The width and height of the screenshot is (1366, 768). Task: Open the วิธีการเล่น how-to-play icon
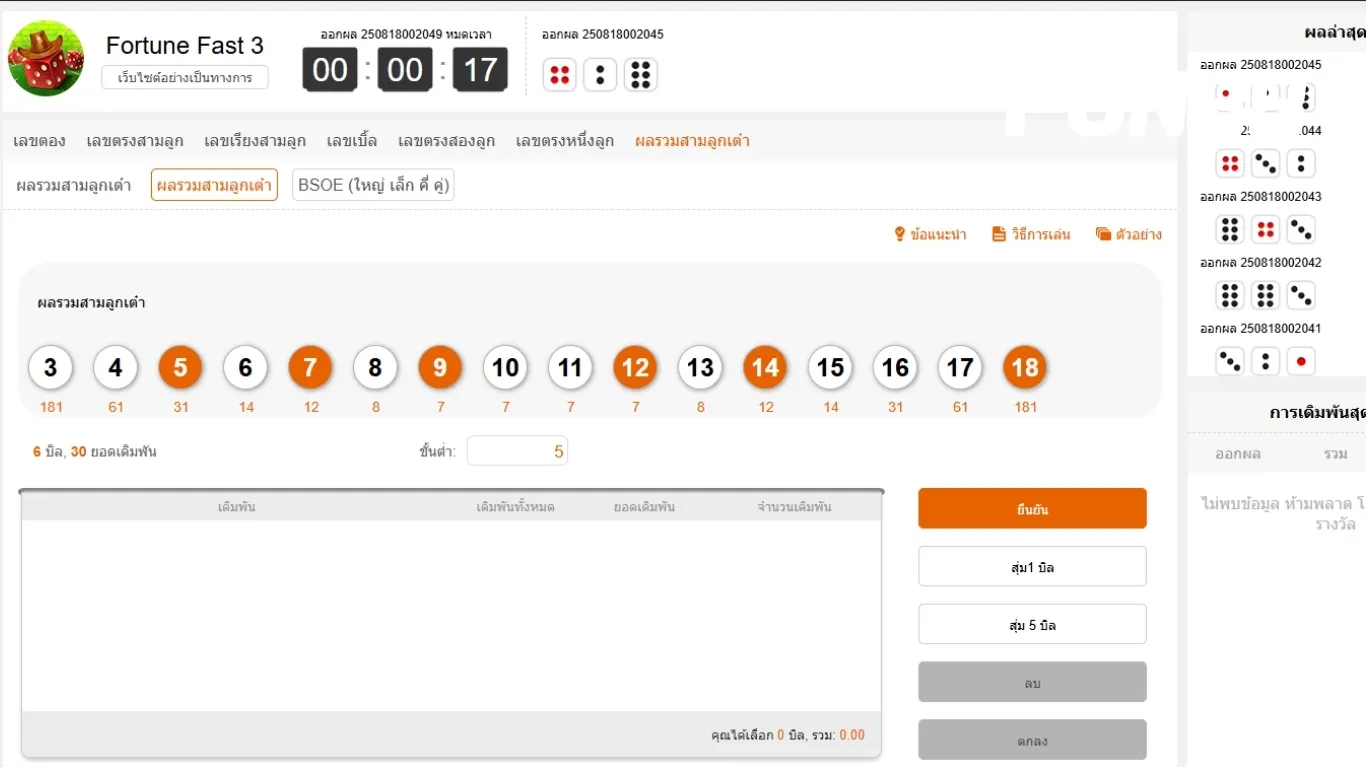998,234
